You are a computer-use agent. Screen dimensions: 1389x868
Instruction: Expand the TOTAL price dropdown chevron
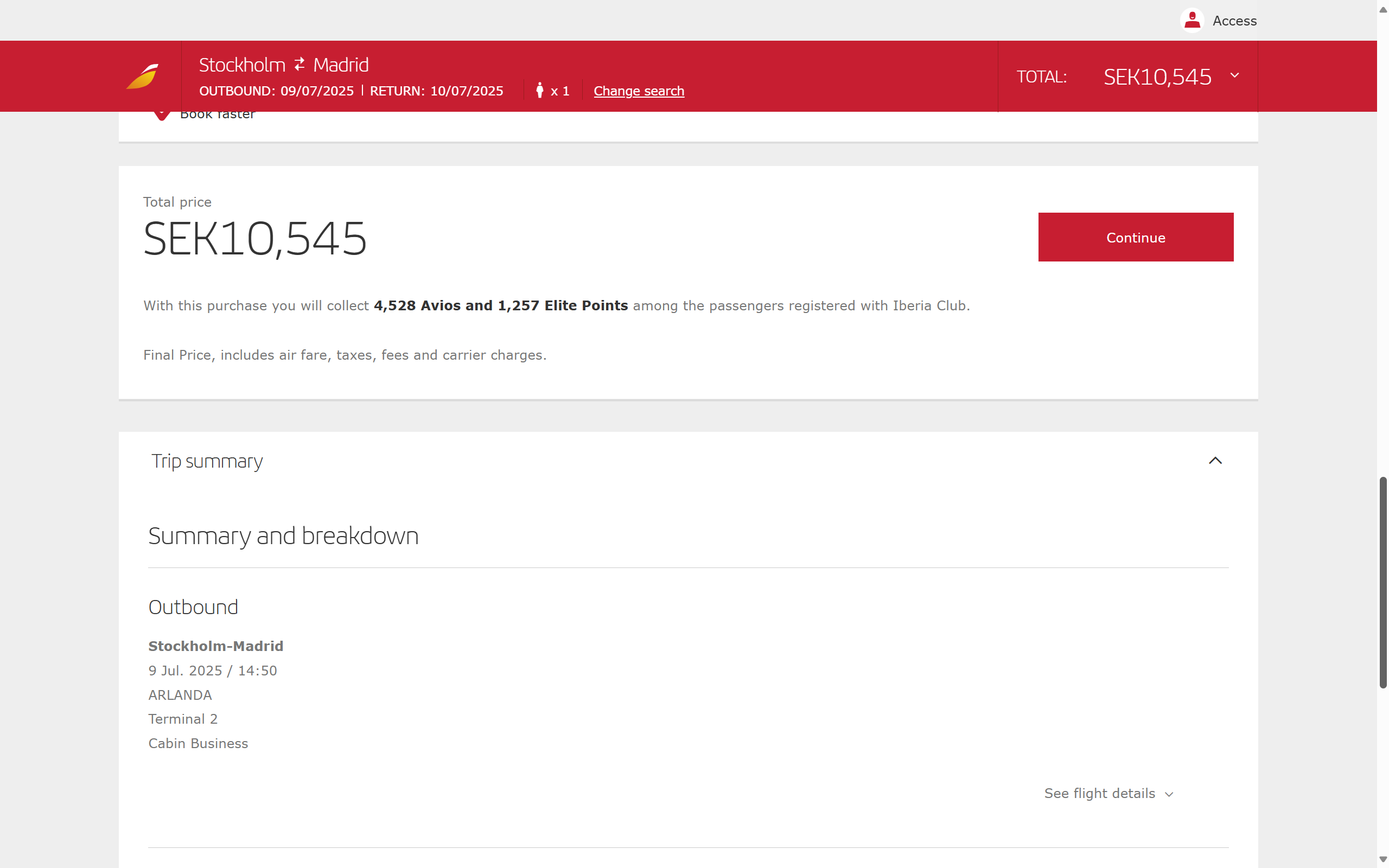pos(1234,75)
